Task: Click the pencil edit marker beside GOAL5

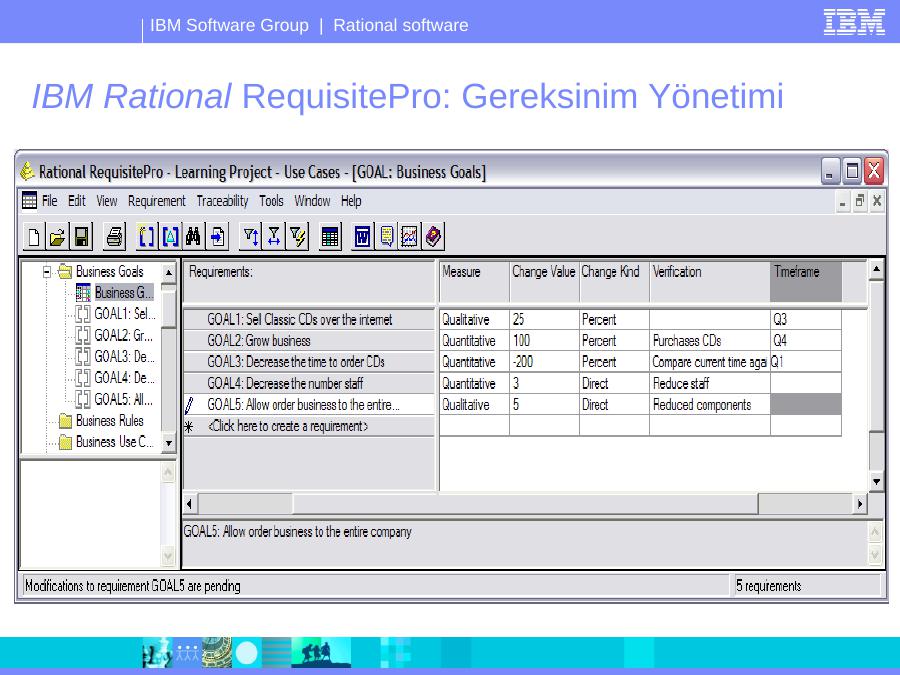Action: pos(189,405)
